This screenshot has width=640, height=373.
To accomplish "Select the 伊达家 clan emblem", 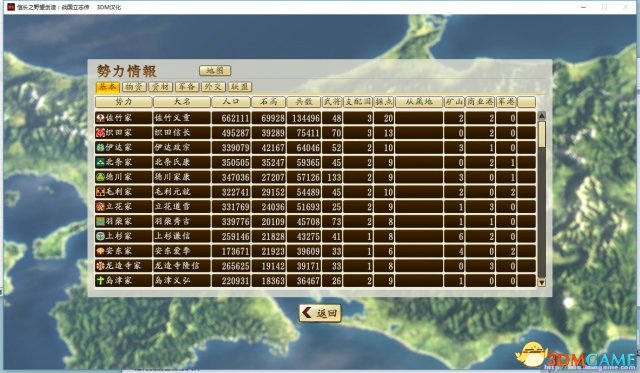I will pos(100,148).
